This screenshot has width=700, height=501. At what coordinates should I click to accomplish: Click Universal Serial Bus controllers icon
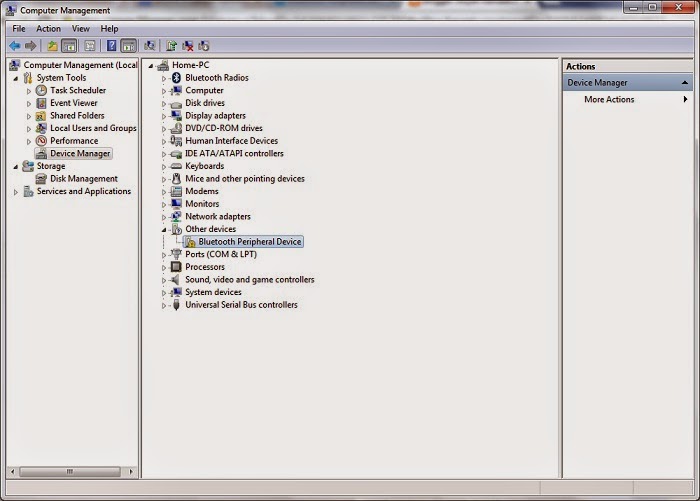176,305
